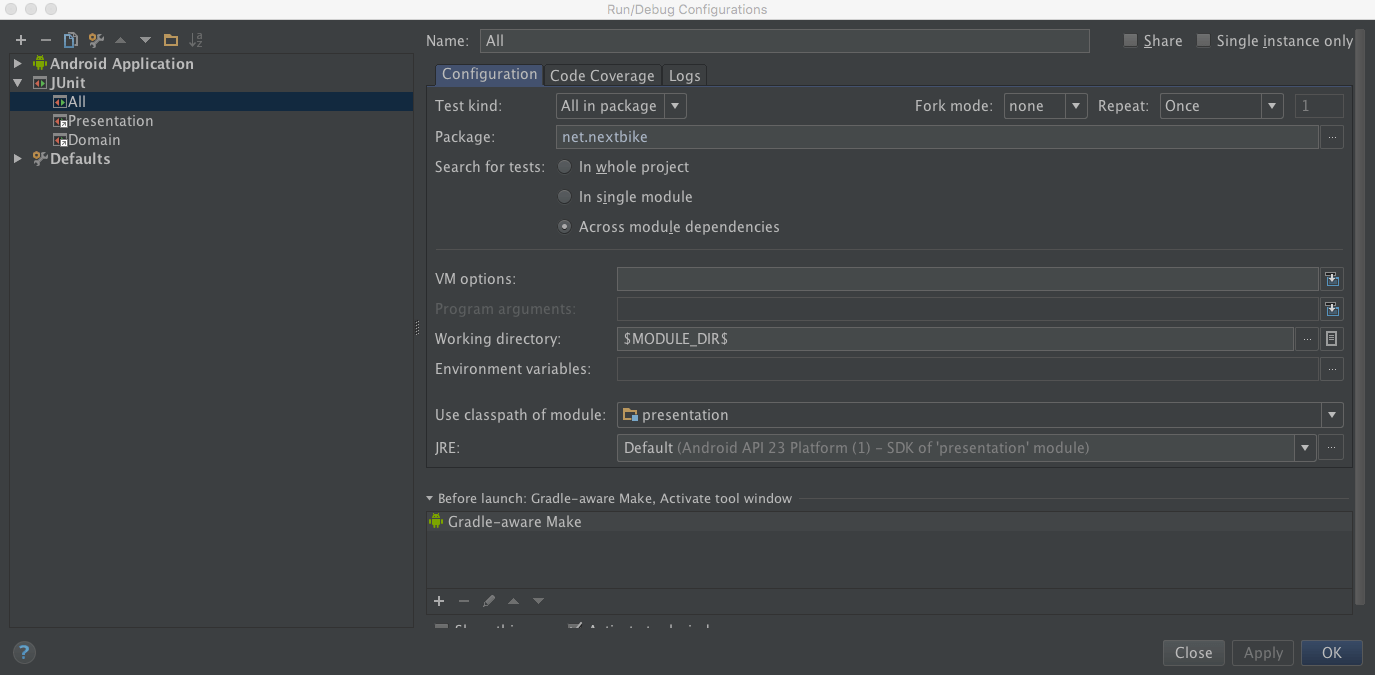Edit the Gradle-aware Make task

488,600
